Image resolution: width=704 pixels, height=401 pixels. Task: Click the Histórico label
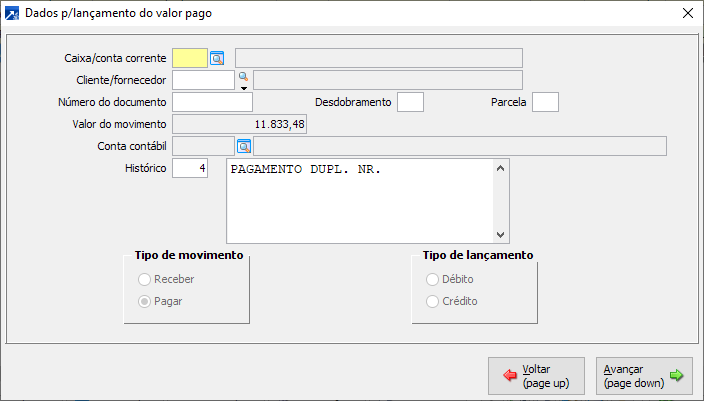(145, 168)
